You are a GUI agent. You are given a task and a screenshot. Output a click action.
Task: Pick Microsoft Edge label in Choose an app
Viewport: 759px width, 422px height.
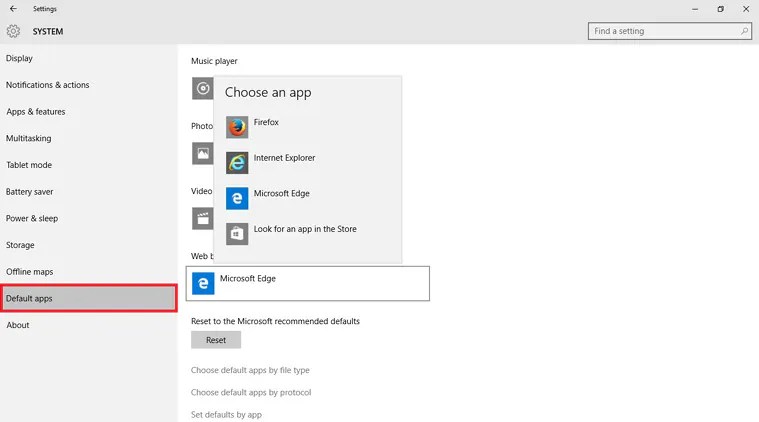coord(282,194)
